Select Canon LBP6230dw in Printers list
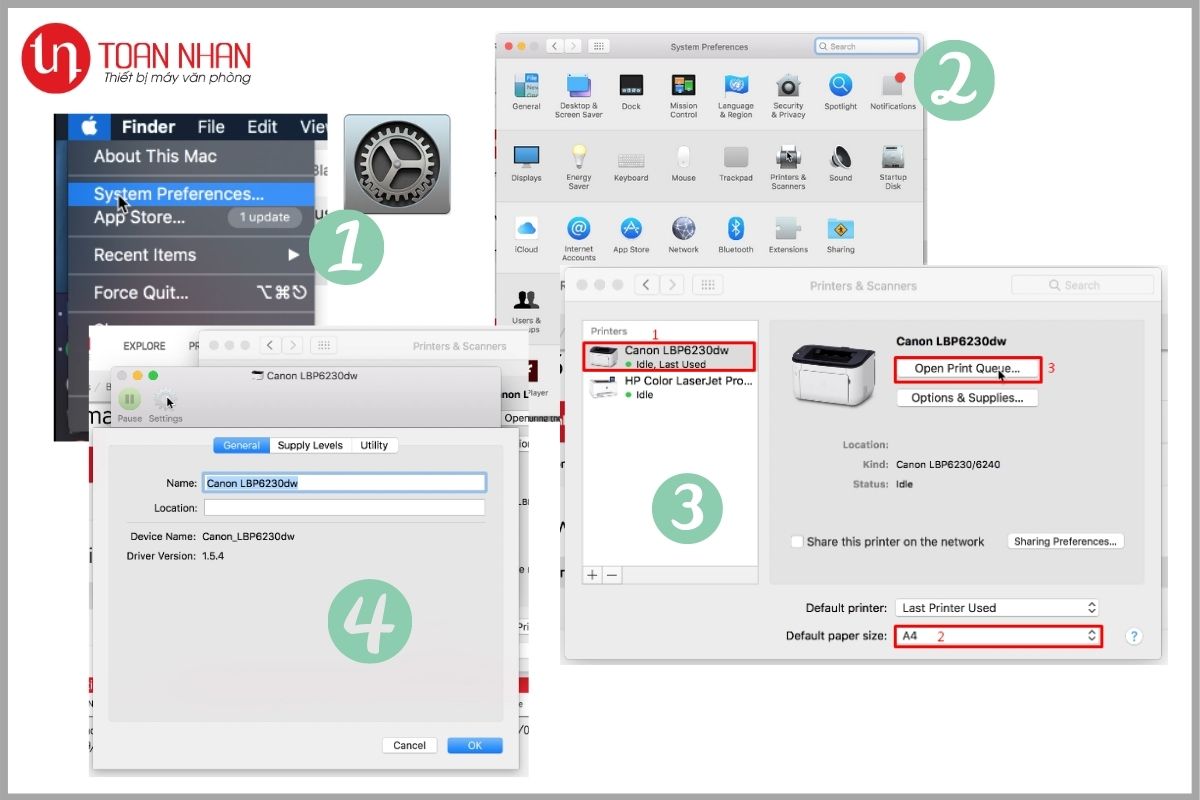 pos(670,357)
